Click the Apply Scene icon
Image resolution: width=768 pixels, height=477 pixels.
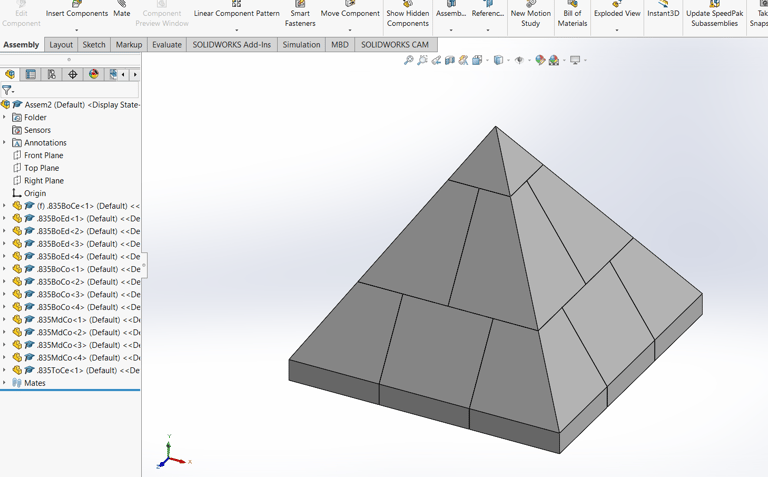tap(554, 60)
